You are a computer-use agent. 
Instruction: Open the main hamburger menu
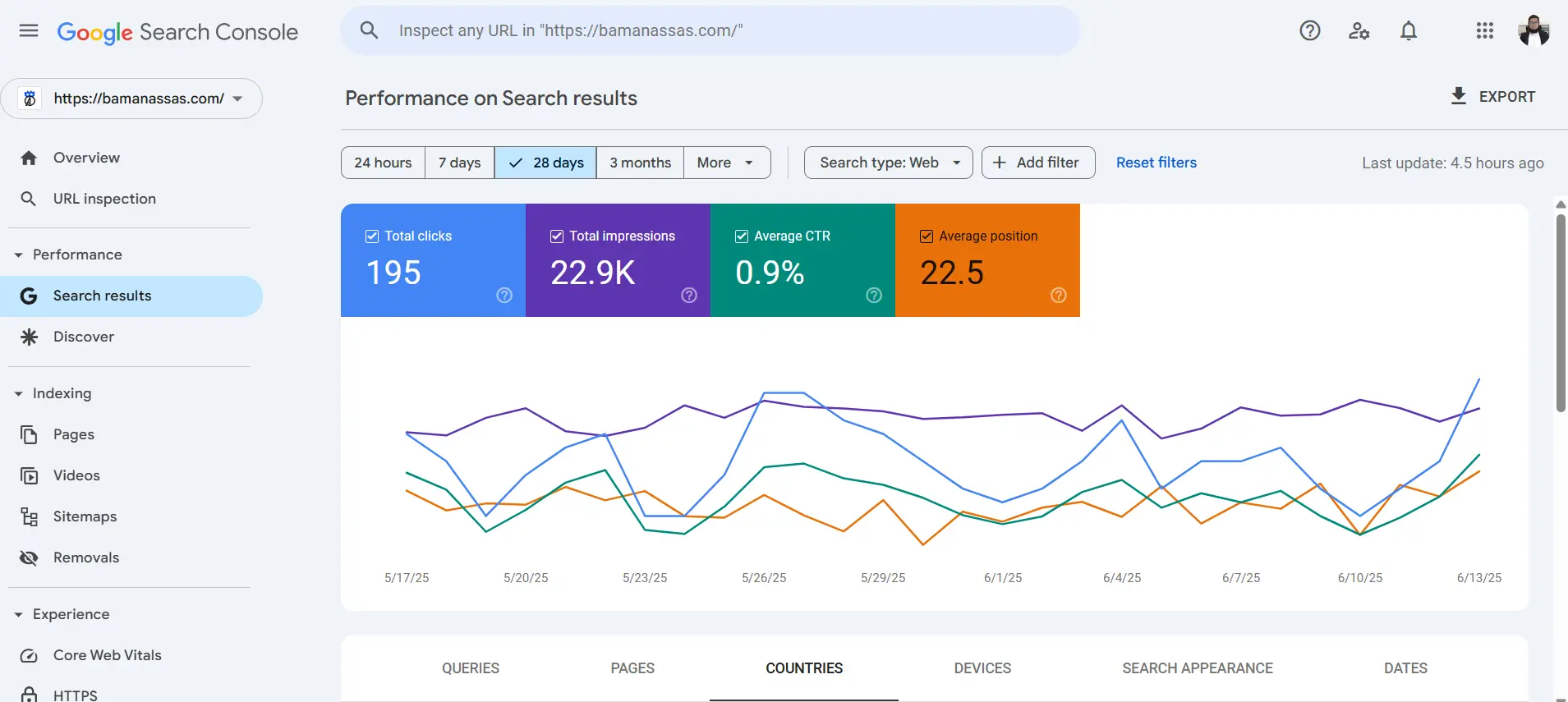(29, 31)
